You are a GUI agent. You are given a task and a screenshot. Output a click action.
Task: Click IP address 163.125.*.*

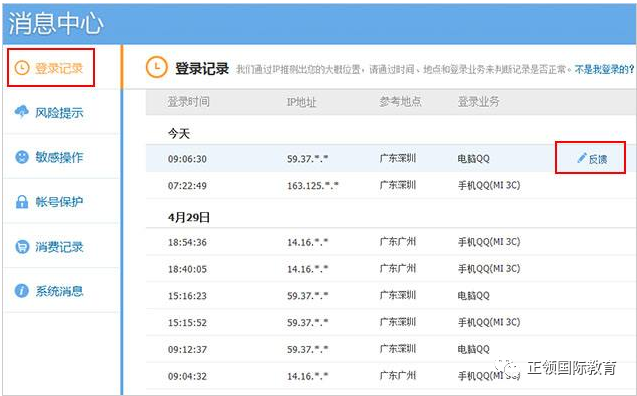click(313, 186)
